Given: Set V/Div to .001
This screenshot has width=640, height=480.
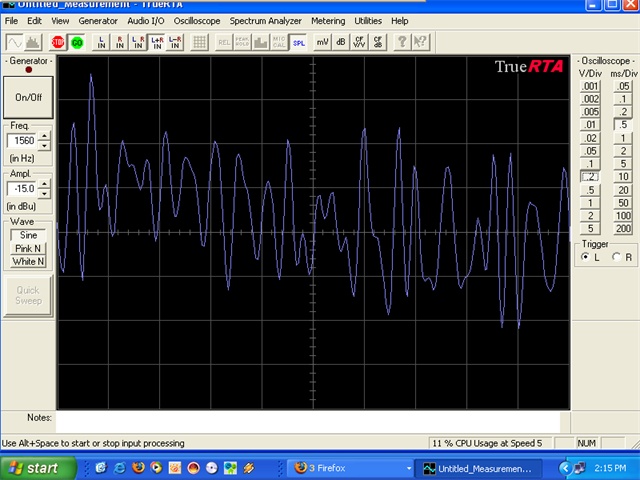Looking at the screenshot, I should pyautogui.click(x=590, y=86).
